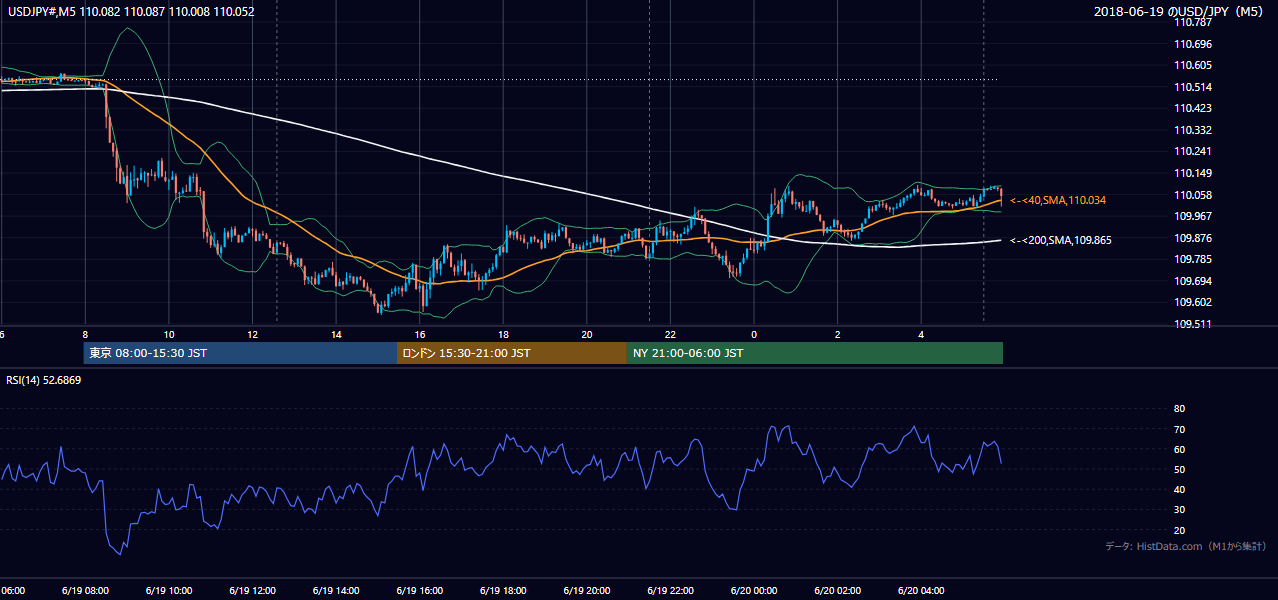Click the RSI 40 level label
Screen dimensions: 1278x600
(1179, 489)
